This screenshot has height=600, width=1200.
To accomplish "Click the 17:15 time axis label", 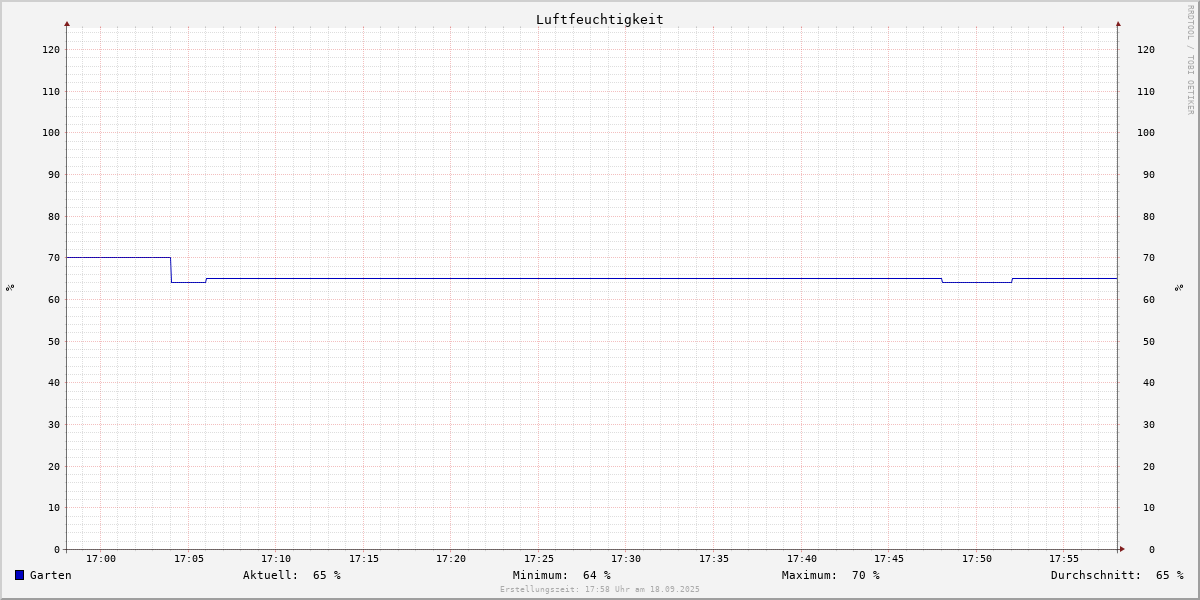I will point(364,559).
